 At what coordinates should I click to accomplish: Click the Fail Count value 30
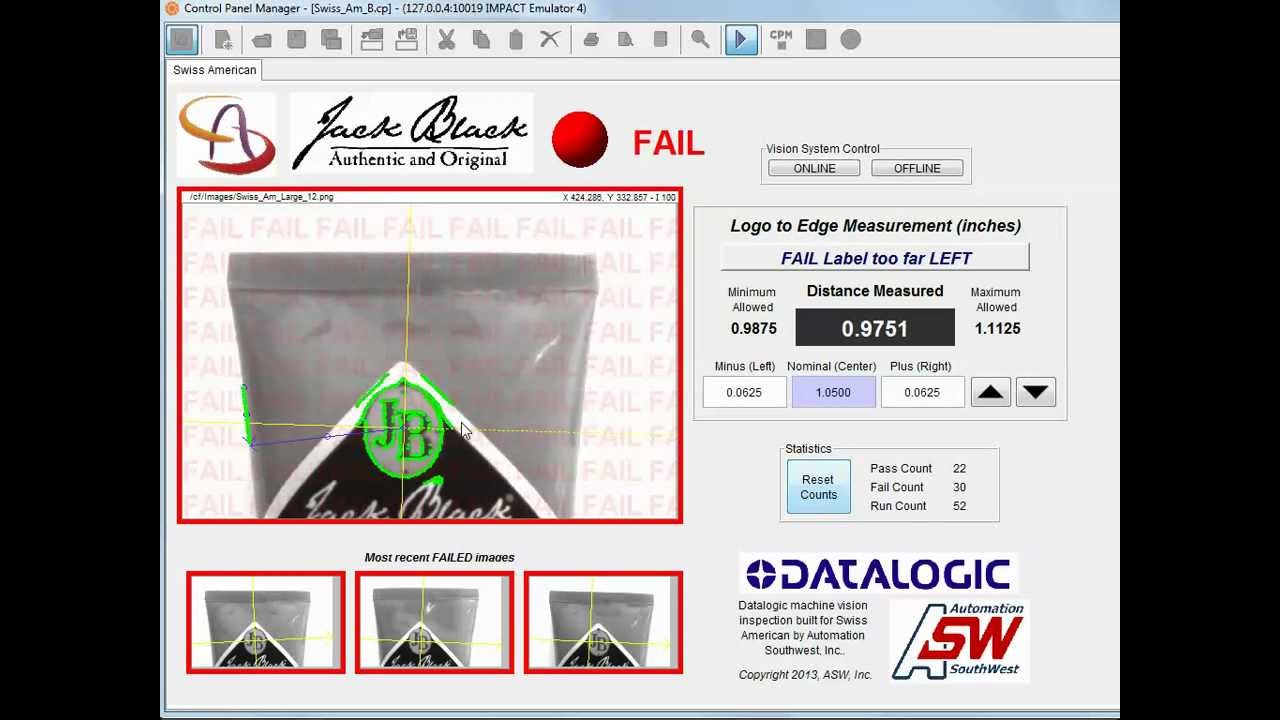[x=959, y=487]
